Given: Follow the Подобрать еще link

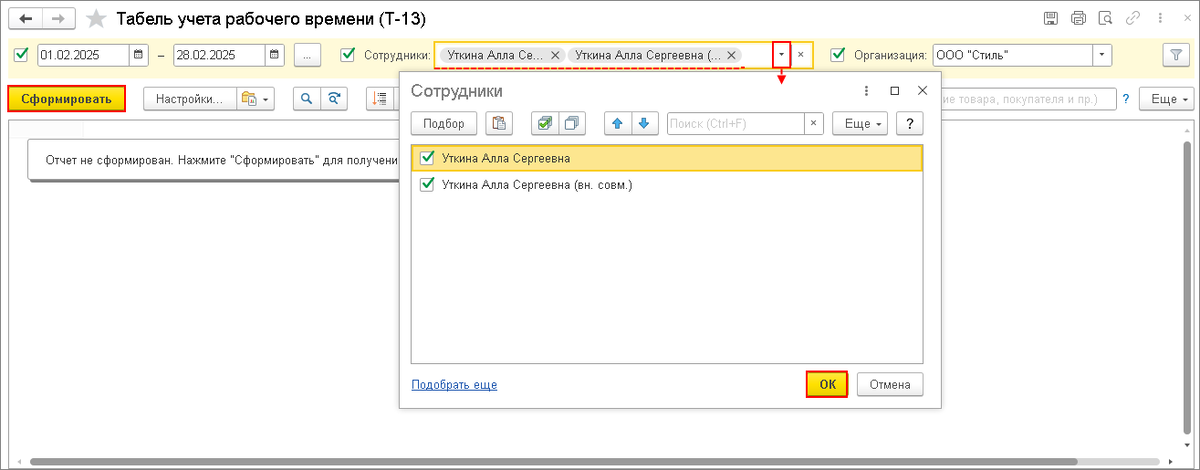Looking at the screenshot, I should coord(454,384).
